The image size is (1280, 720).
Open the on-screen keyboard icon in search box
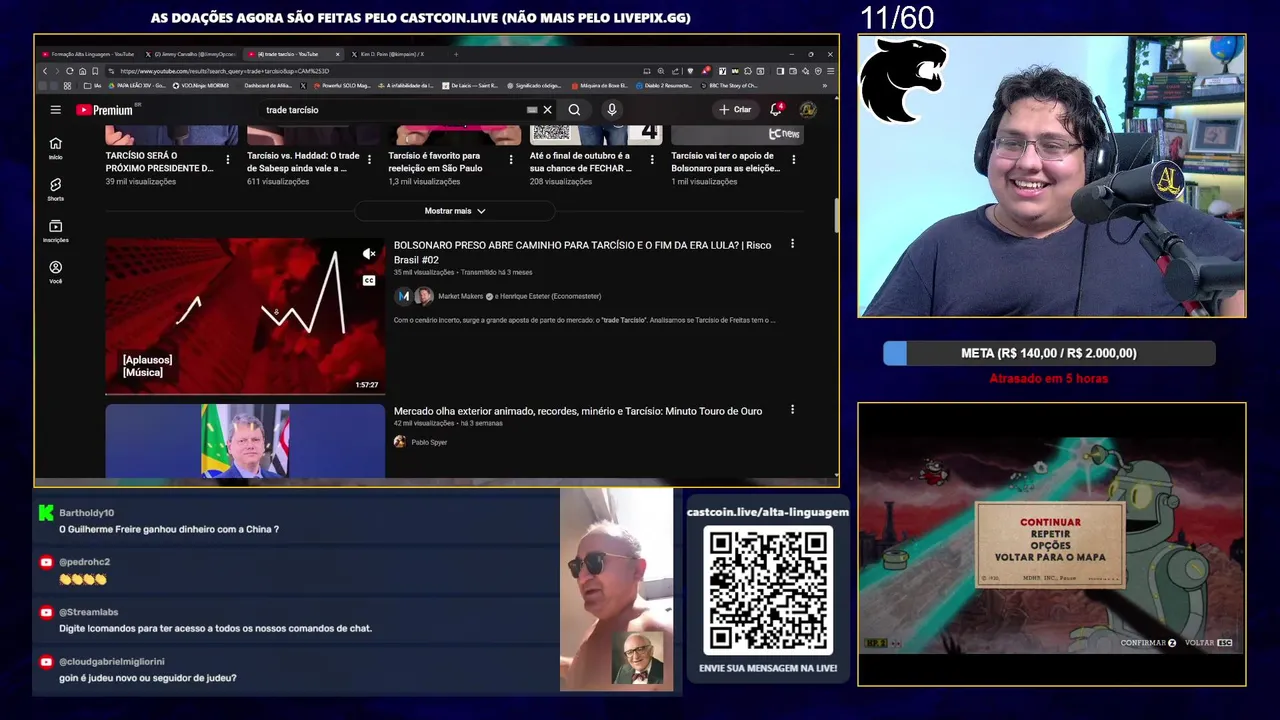(x=532, y=110)
